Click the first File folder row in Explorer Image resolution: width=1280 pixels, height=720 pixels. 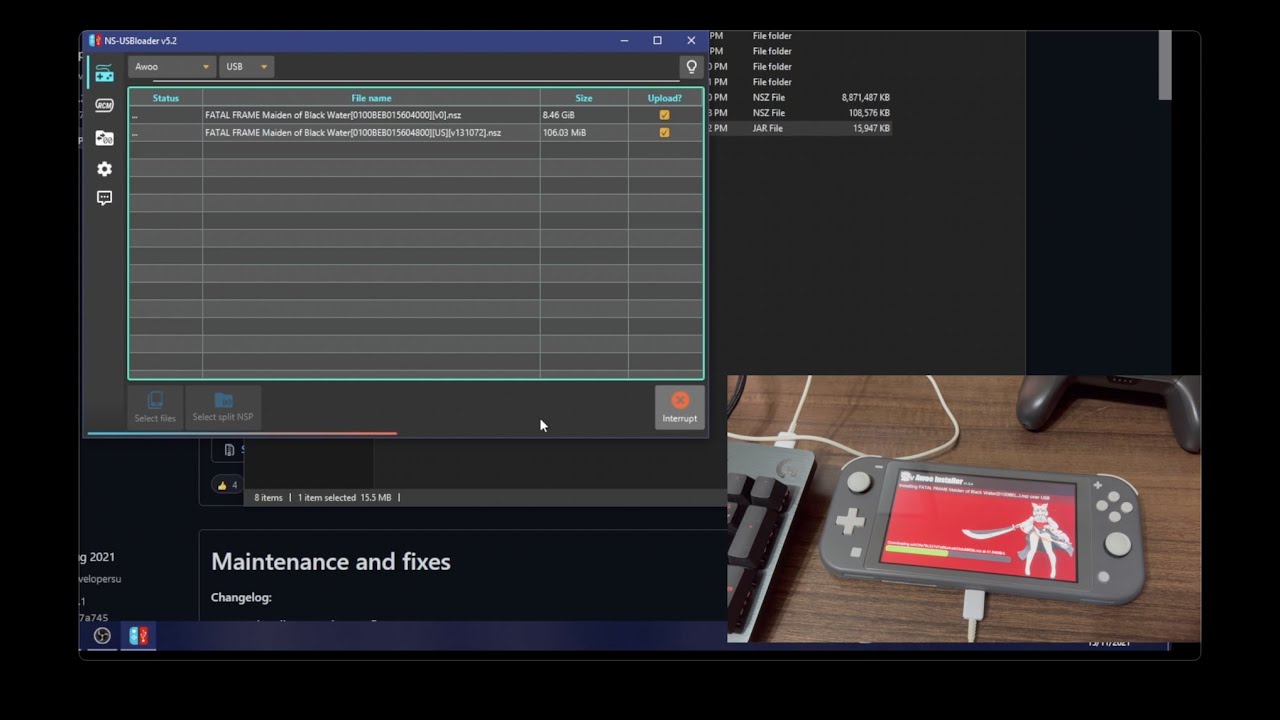click(800, 36)
